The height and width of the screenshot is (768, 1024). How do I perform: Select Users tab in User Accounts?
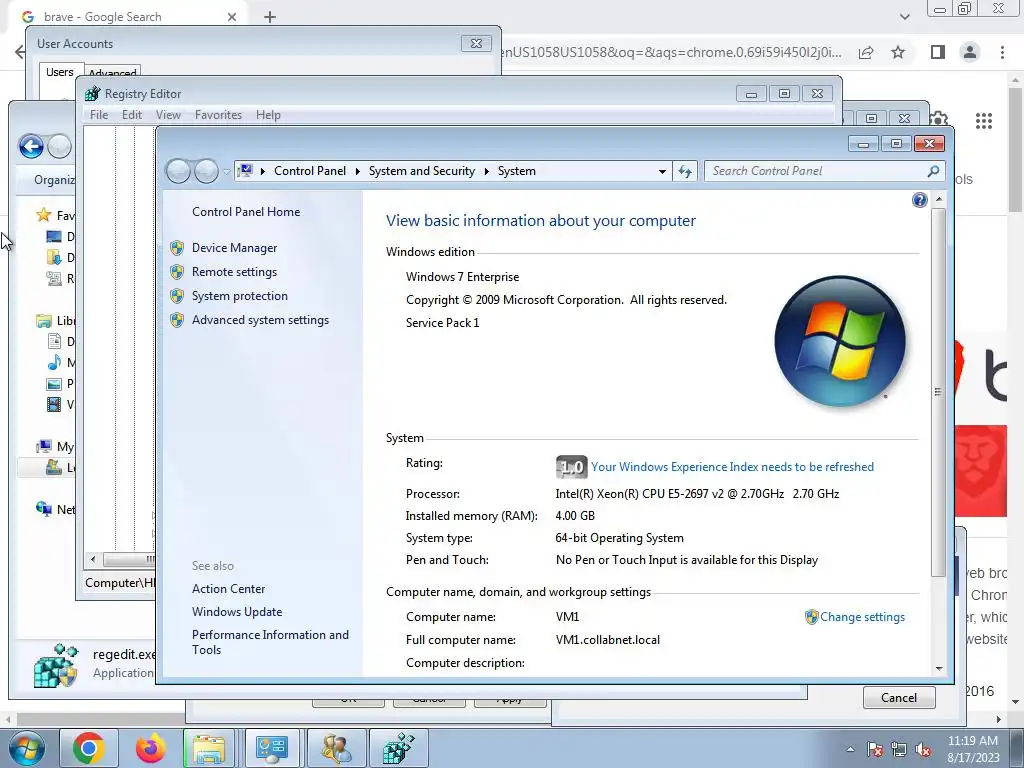click(x=59, y=72)
